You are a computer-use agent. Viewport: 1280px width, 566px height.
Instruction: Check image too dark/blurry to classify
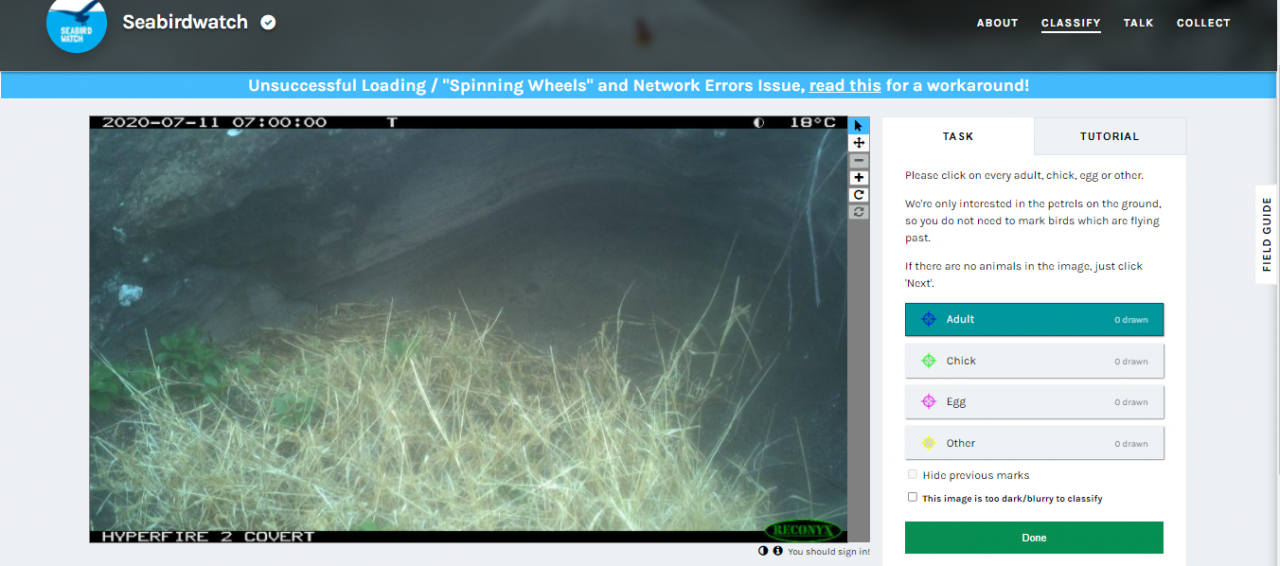click(912, 497)
